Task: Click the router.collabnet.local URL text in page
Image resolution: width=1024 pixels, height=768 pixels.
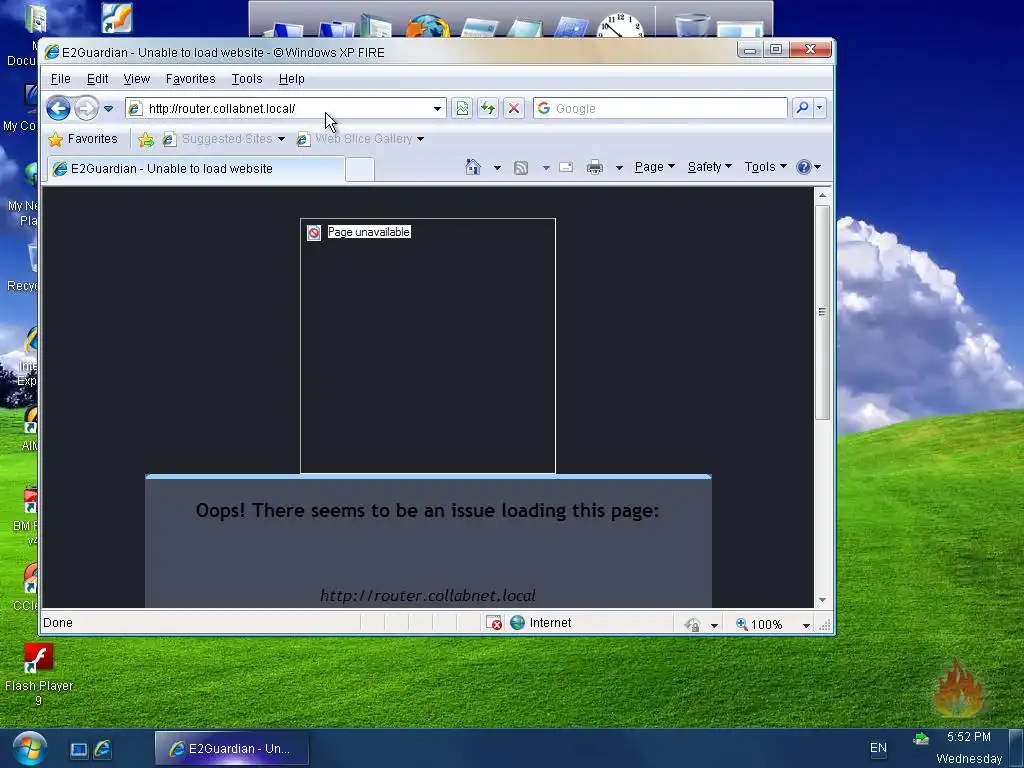Action: tap(428, 596)
